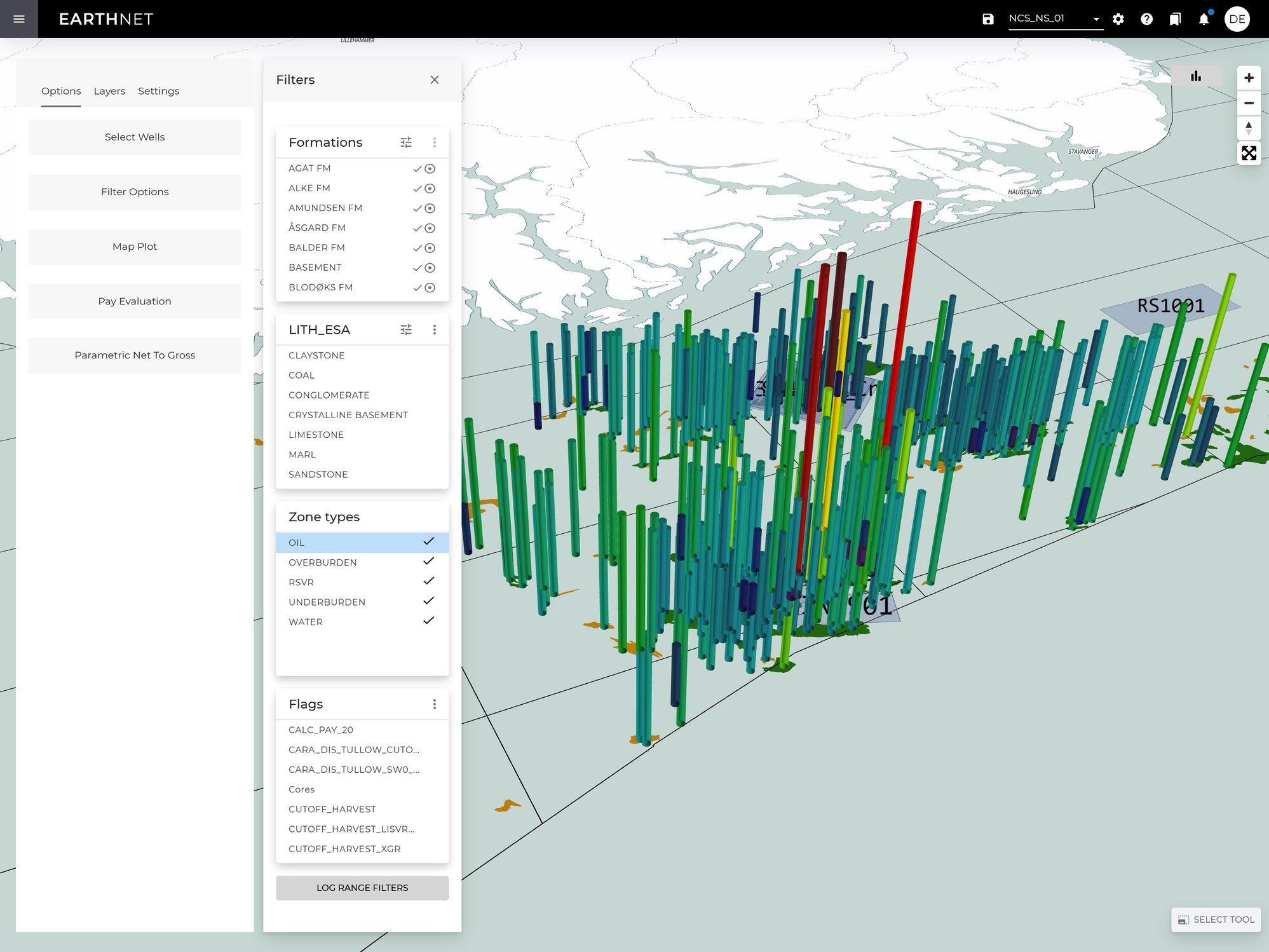Check notifications via the bell icon

(x=1203, y=19)
